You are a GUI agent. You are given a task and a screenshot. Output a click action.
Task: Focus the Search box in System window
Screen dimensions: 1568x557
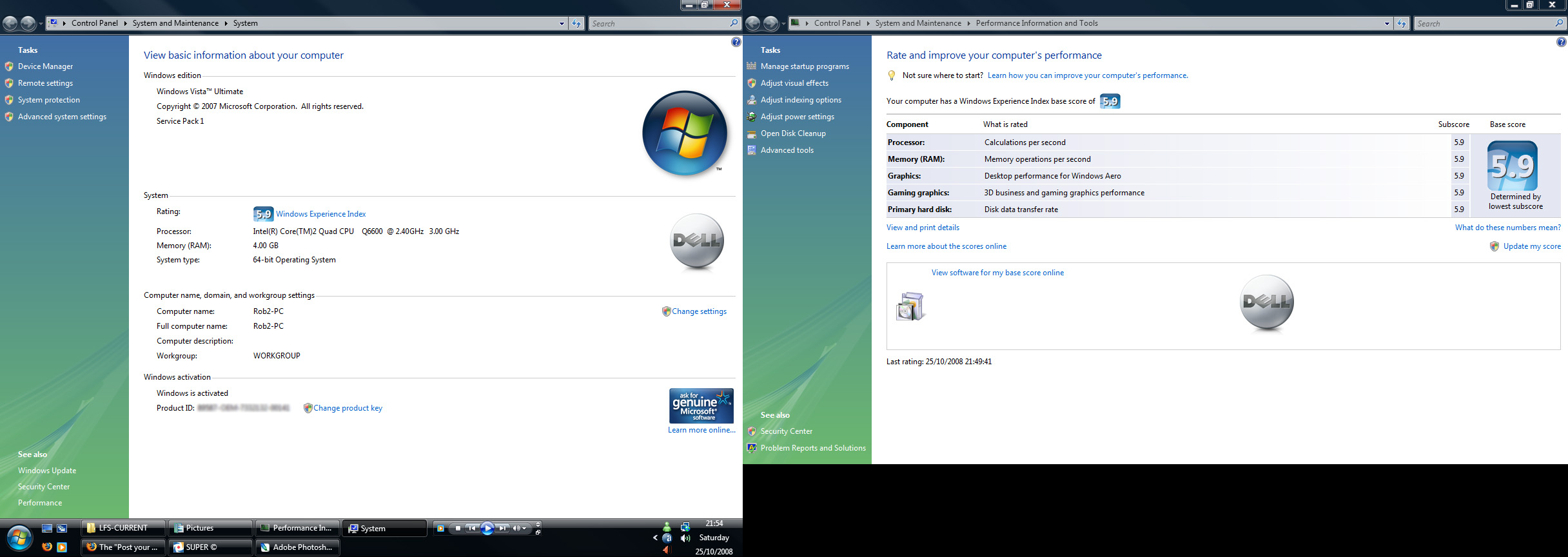pos(665,23)
